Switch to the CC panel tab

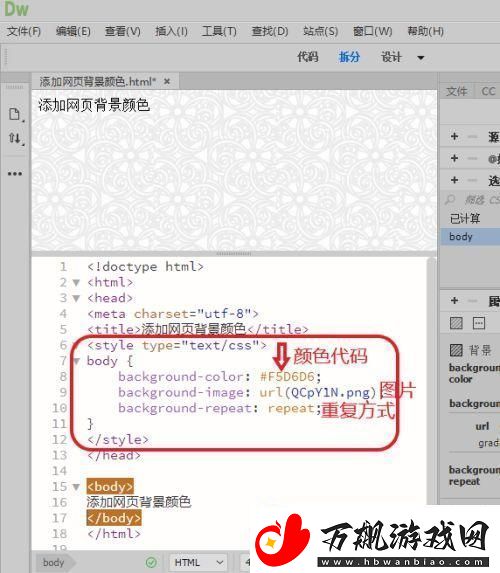click(488, 91)
